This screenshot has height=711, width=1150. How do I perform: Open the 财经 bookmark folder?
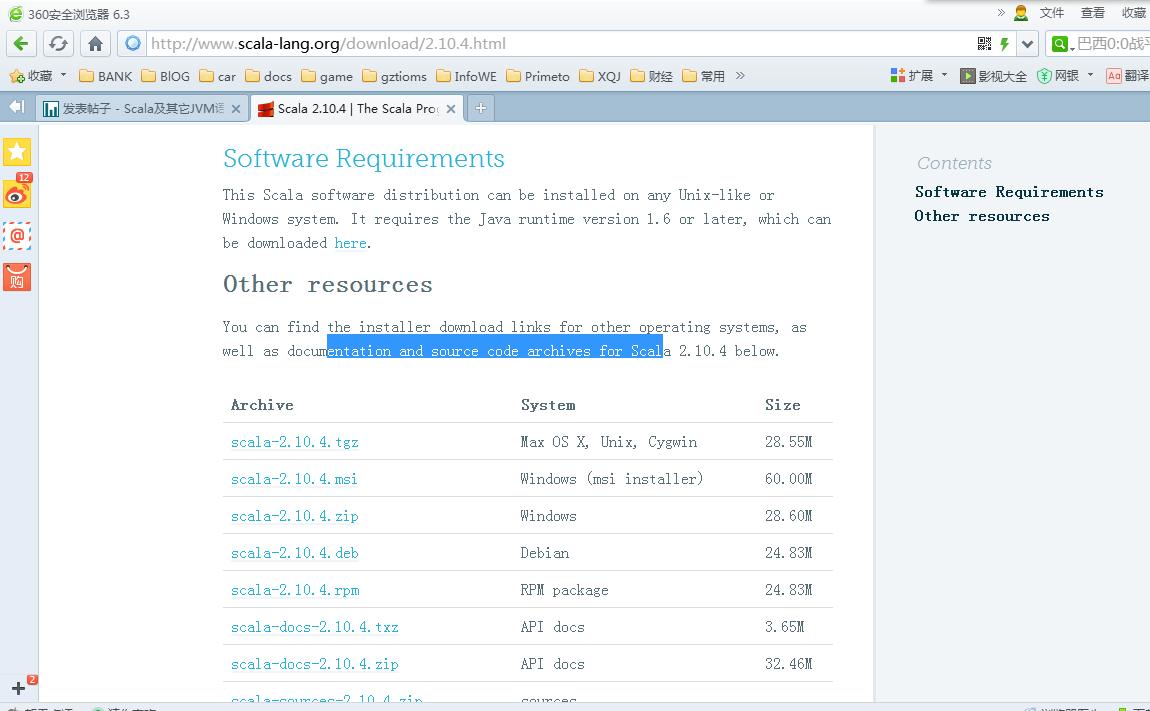(651, 76)
